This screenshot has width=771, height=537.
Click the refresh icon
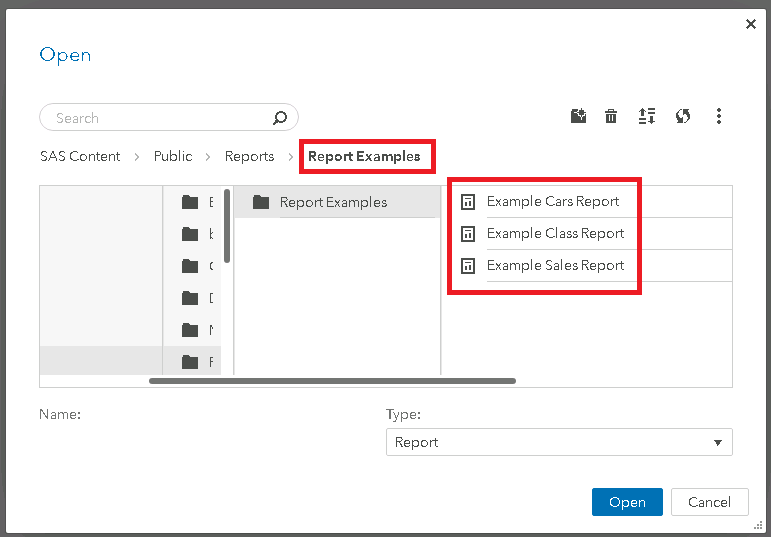point(683,117)
